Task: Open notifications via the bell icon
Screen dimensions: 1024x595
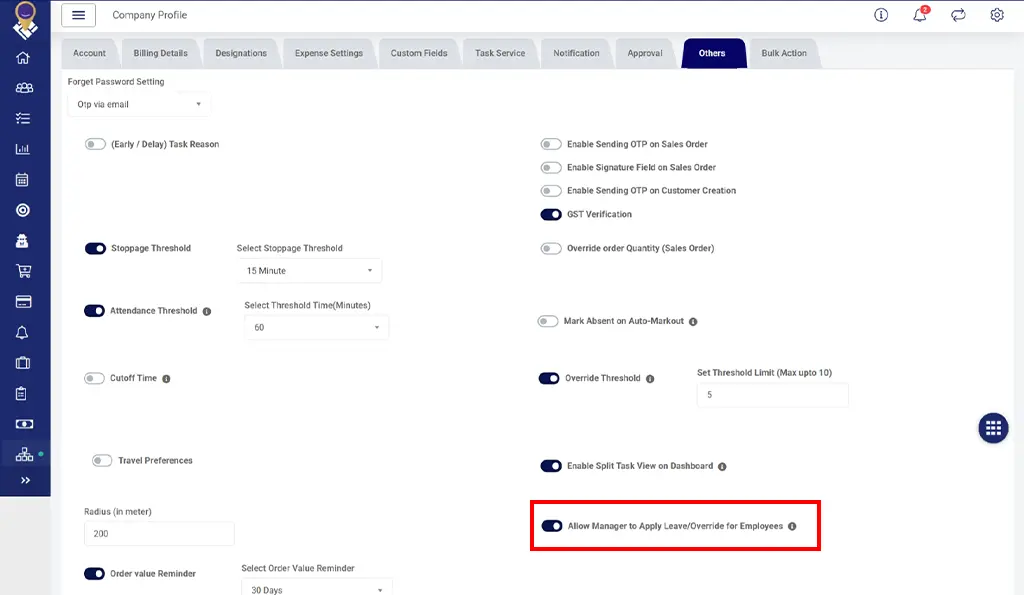Action: pos(919,15)
